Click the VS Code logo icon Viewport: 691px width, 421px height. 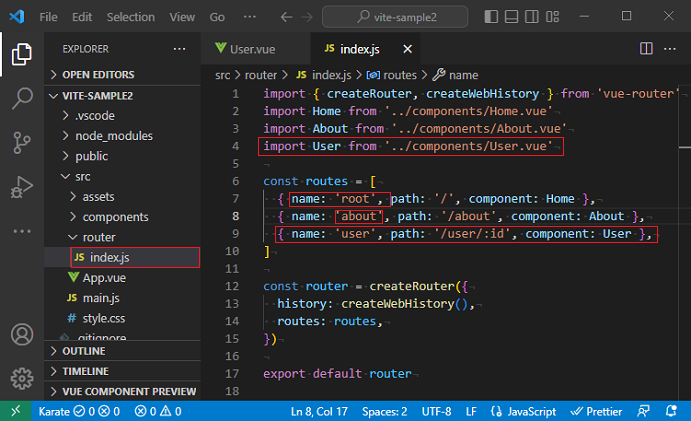point(17,17)
